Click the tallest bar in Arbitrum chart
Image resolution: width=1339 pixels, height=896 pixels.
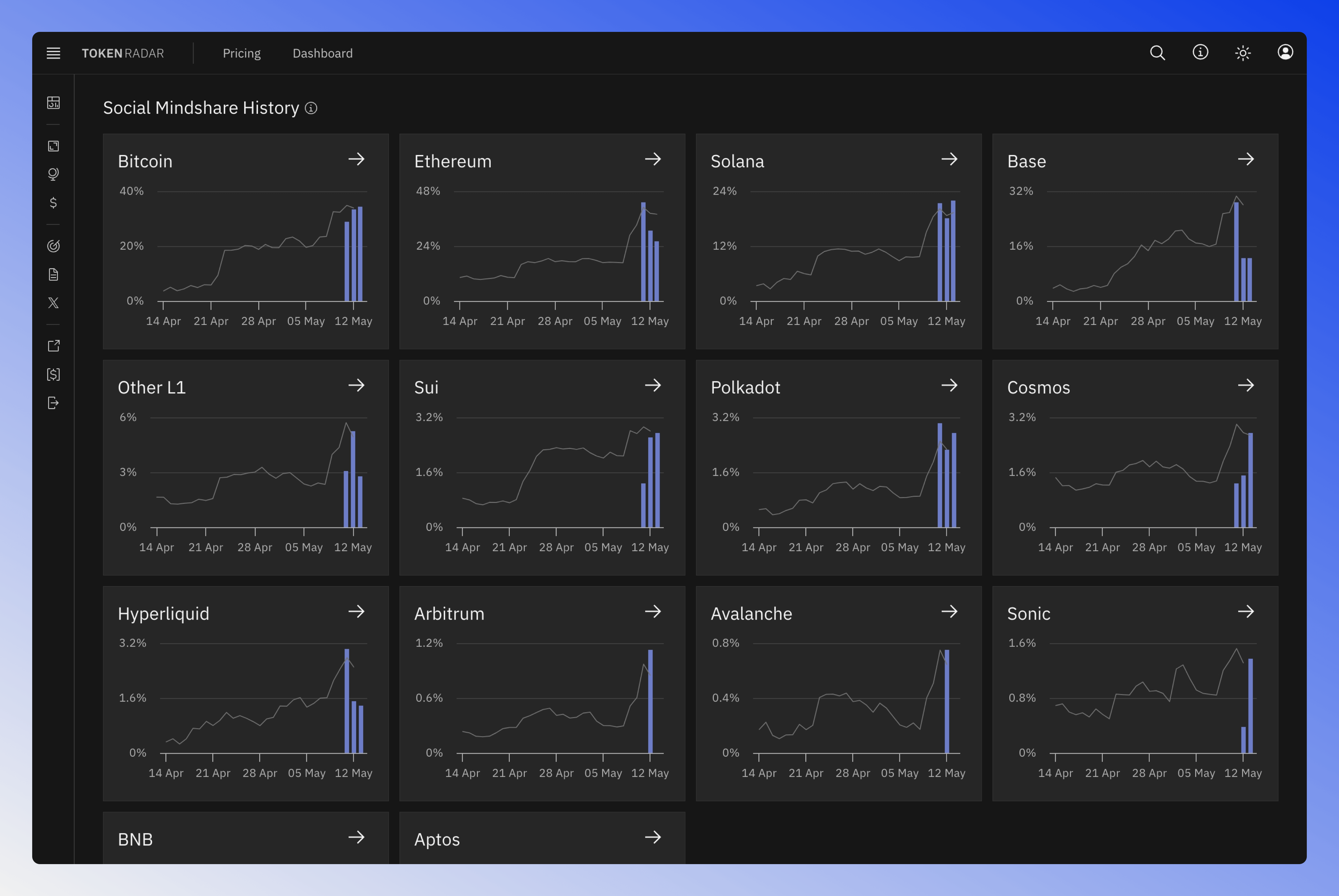(x=650, y=701)
